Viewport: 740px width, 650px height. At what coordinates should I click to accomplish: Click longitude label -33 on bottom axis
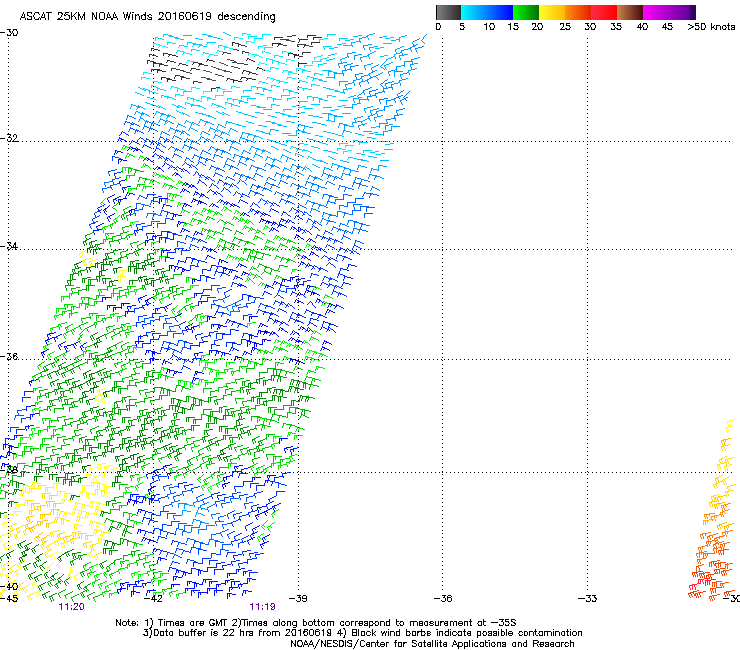click(588, 599)
